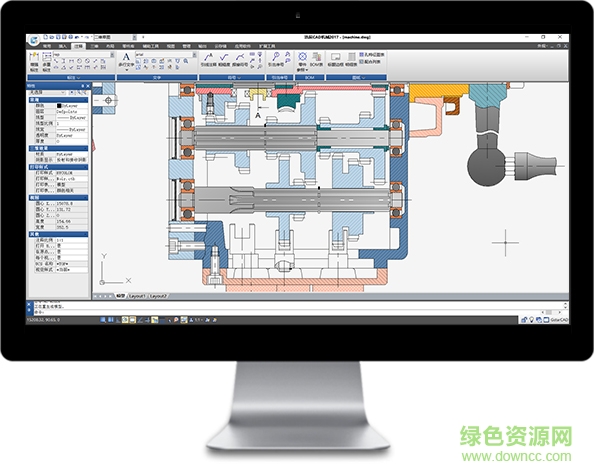Image resolution: width=595 pixels, height=475 pixels.
Task: Expand the 符号 panel title bar
Action: [x=232, y=77]
